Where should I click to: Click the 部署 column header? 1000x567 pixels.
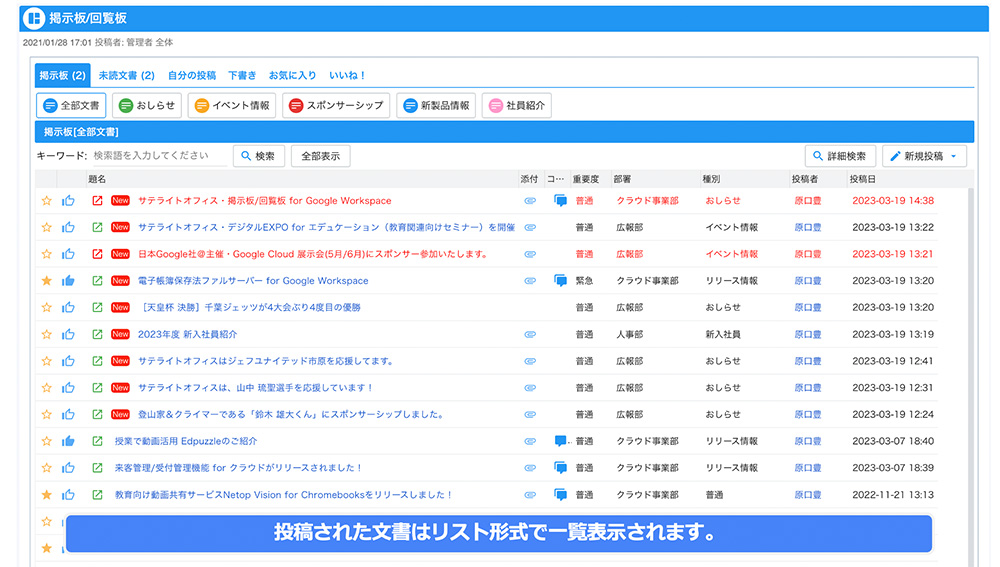click(x=622, y=179)
